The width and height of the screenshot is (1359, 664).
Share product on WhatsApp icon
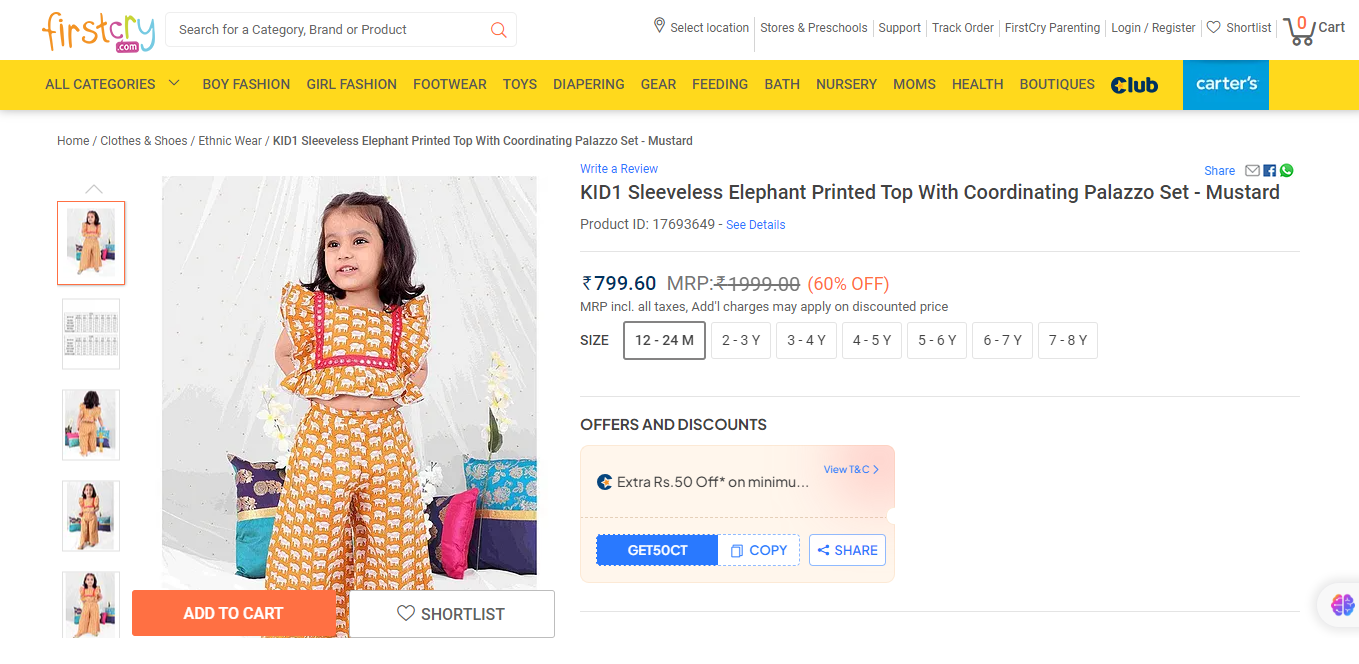[1286, 171]
